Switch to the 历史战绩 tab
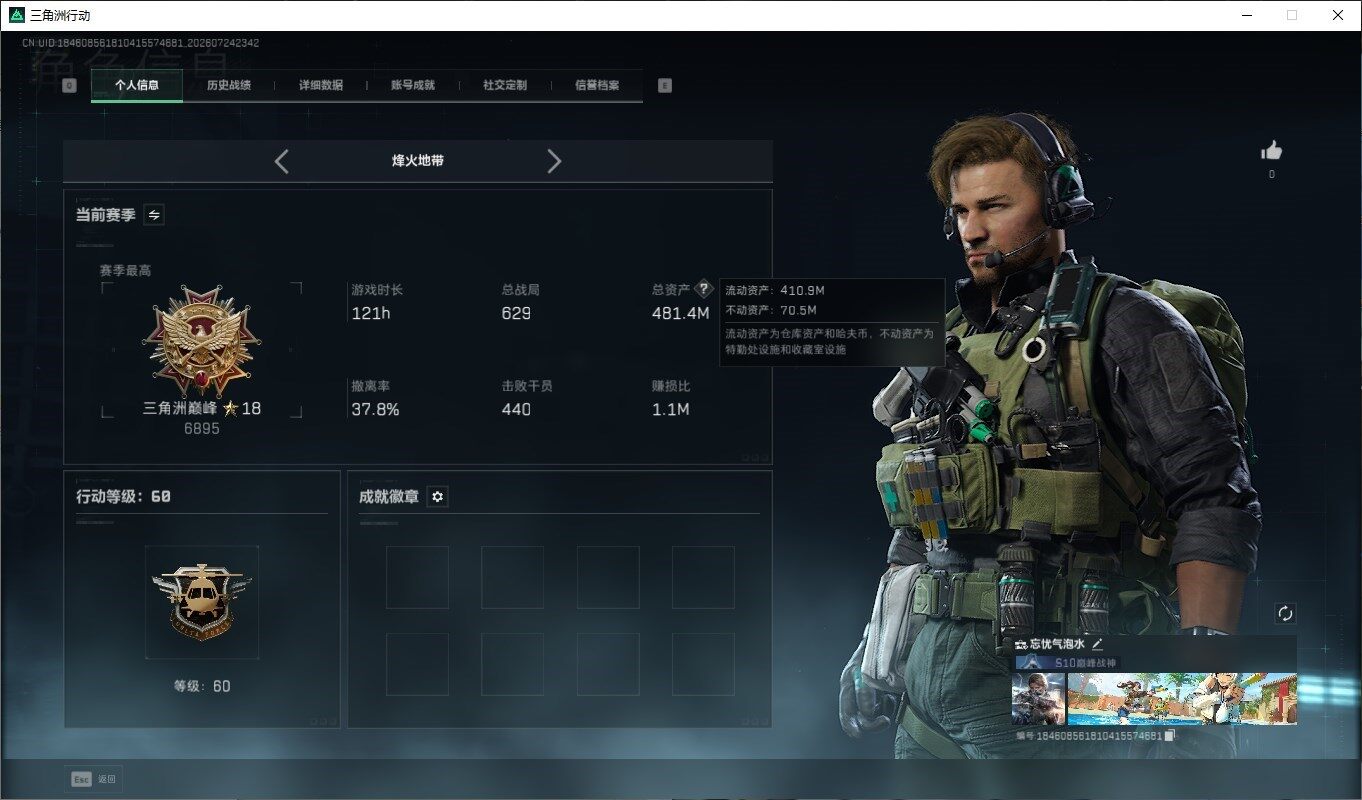The height and width of the screenshot is (800, 1362). (x=229, y=85)
